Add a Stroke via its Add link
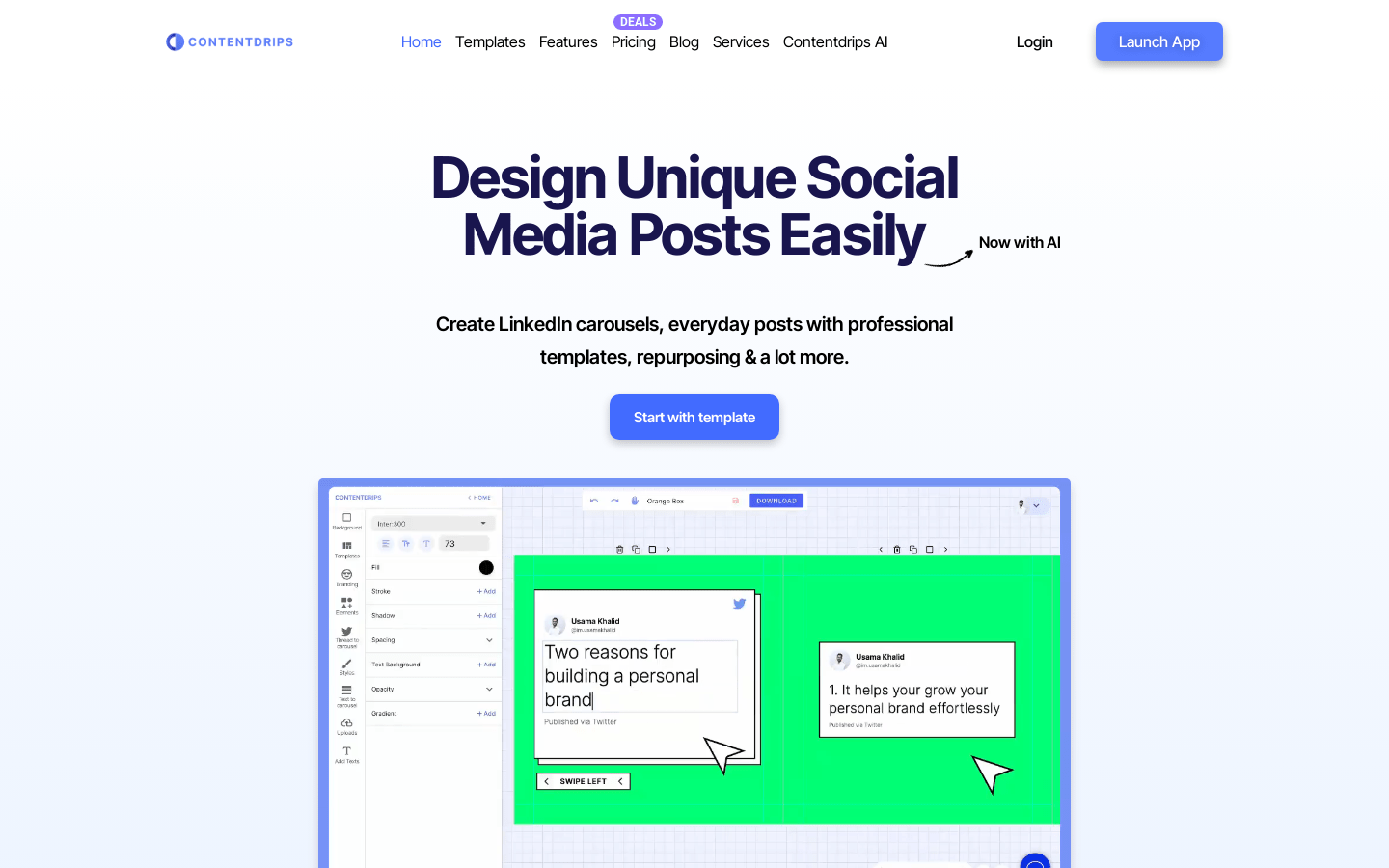 coord(486,591)
